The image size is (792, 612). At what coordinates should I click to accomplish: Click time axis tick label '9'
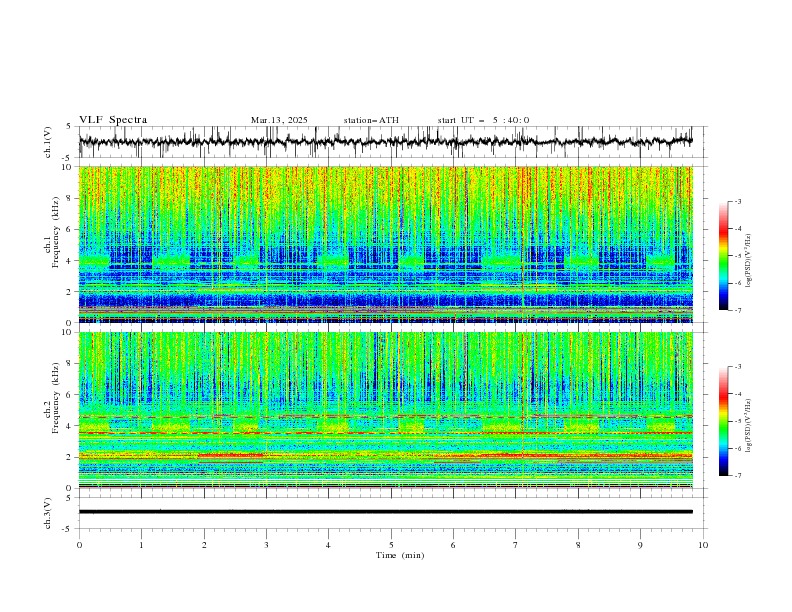pos(640,545)
